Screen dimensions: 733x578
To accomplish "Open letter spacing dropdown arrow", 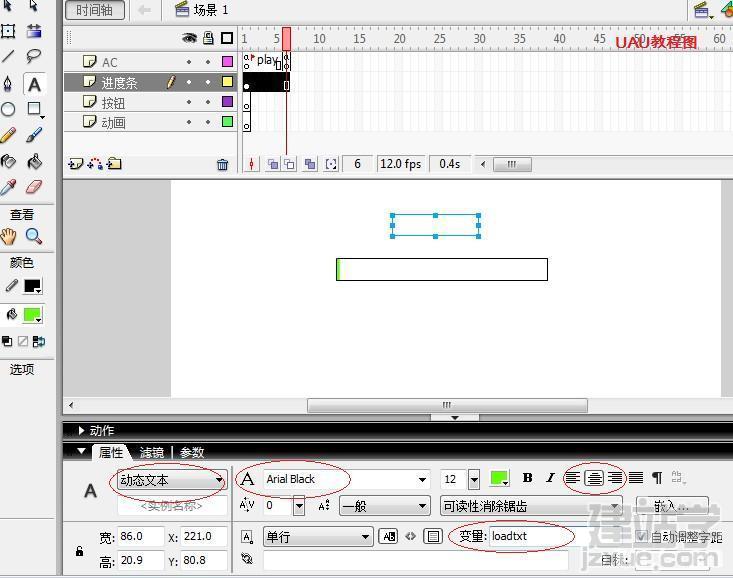I will point(299,506).
